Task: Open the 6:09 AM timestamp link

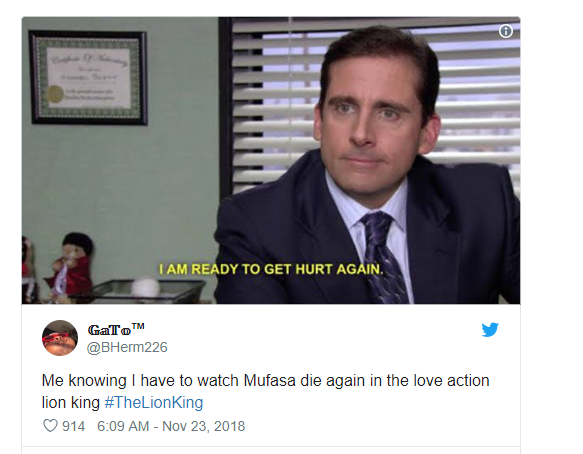Action: pyautogui.click(x=123, y=426)
